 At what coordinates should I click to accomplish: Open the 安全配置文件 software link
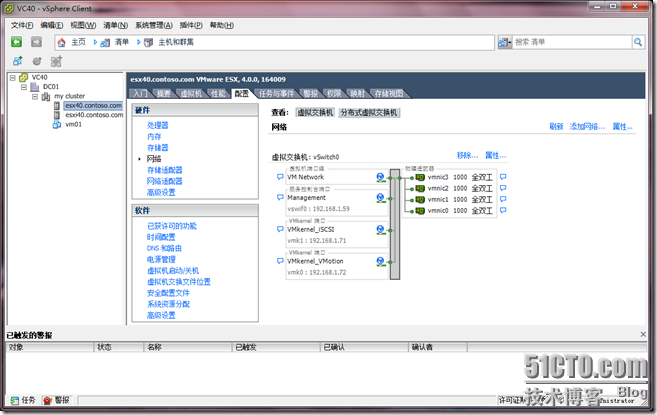pos(168,293)
